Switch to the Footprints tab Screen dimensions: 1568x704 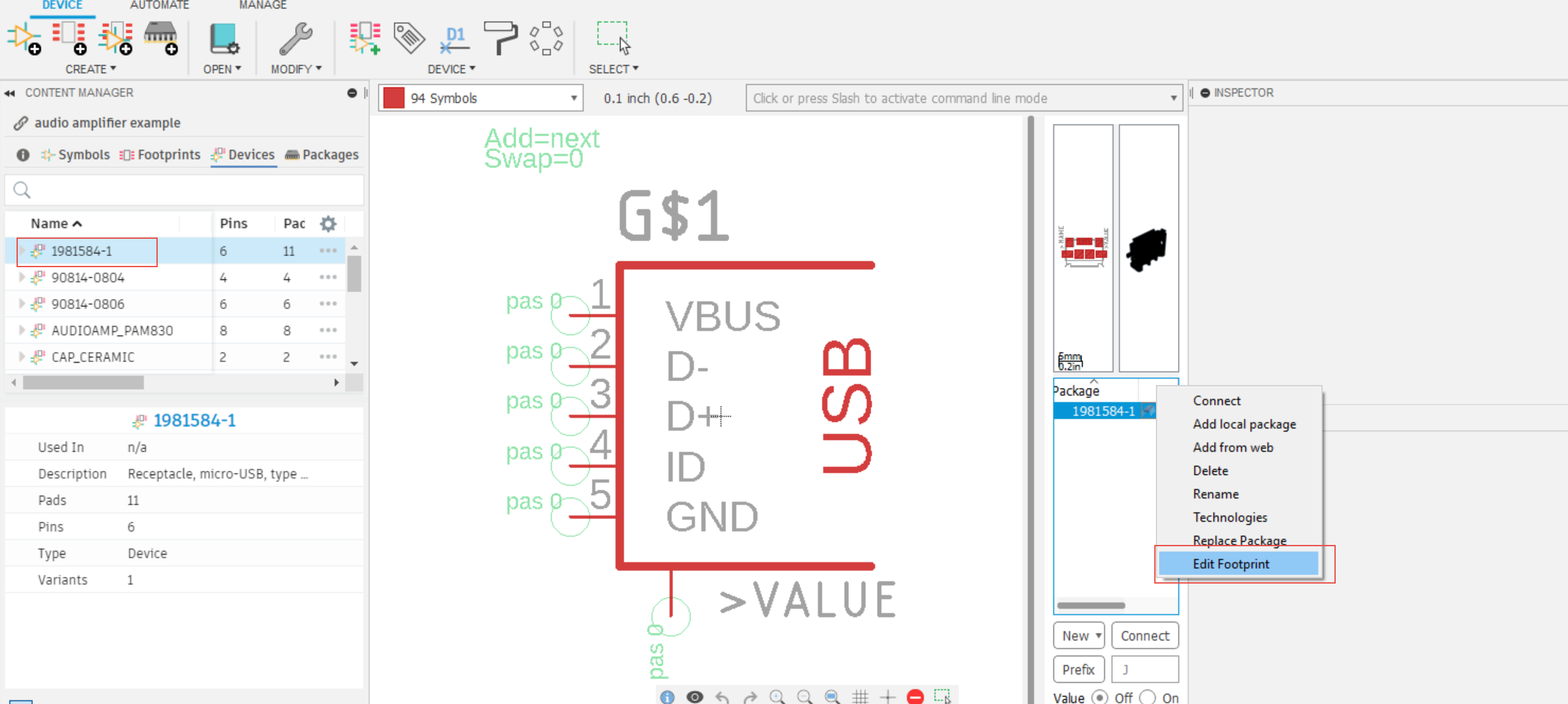161,155
